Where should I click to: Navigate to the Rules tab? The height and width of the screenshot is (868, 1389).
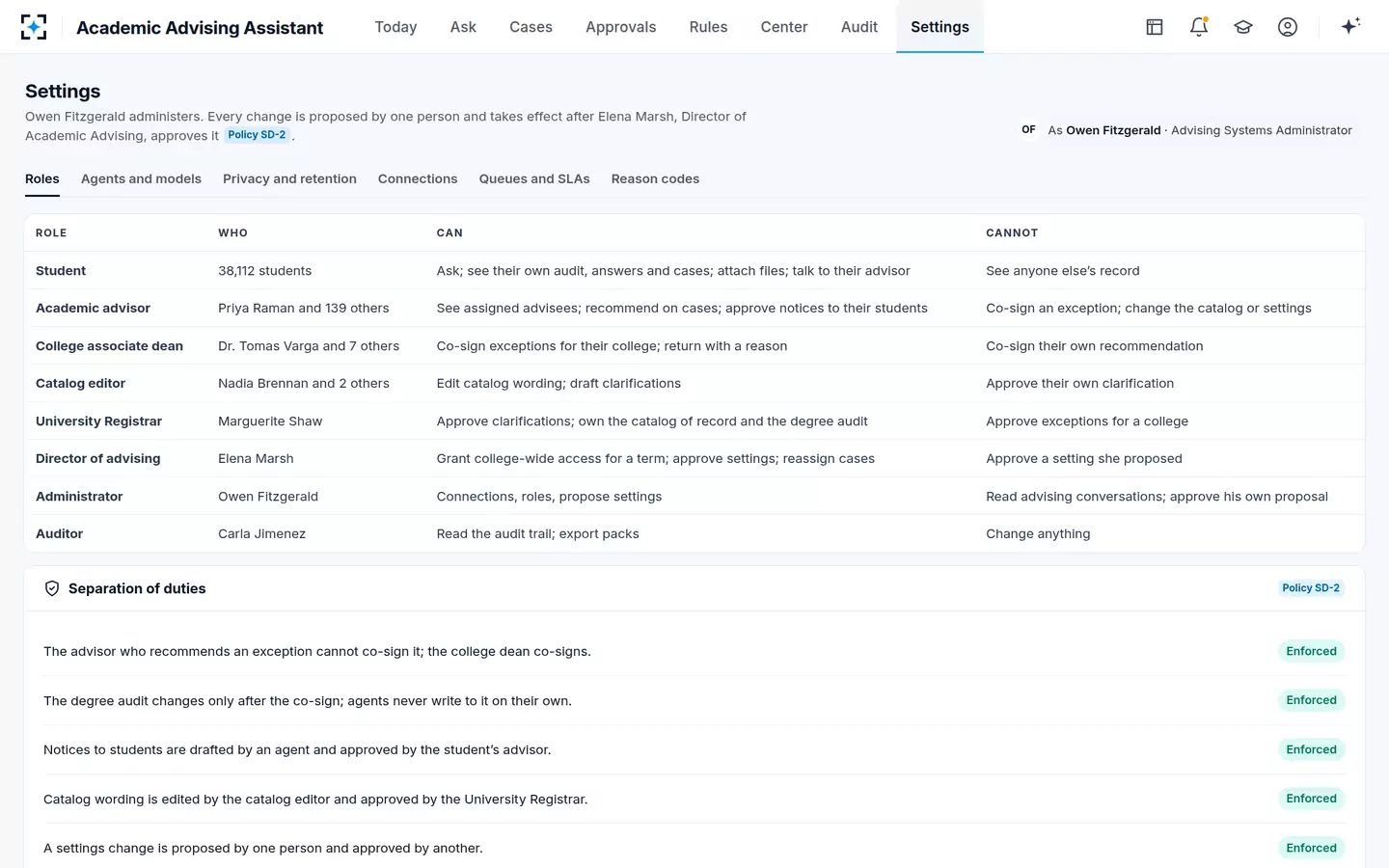click(708, 27)
